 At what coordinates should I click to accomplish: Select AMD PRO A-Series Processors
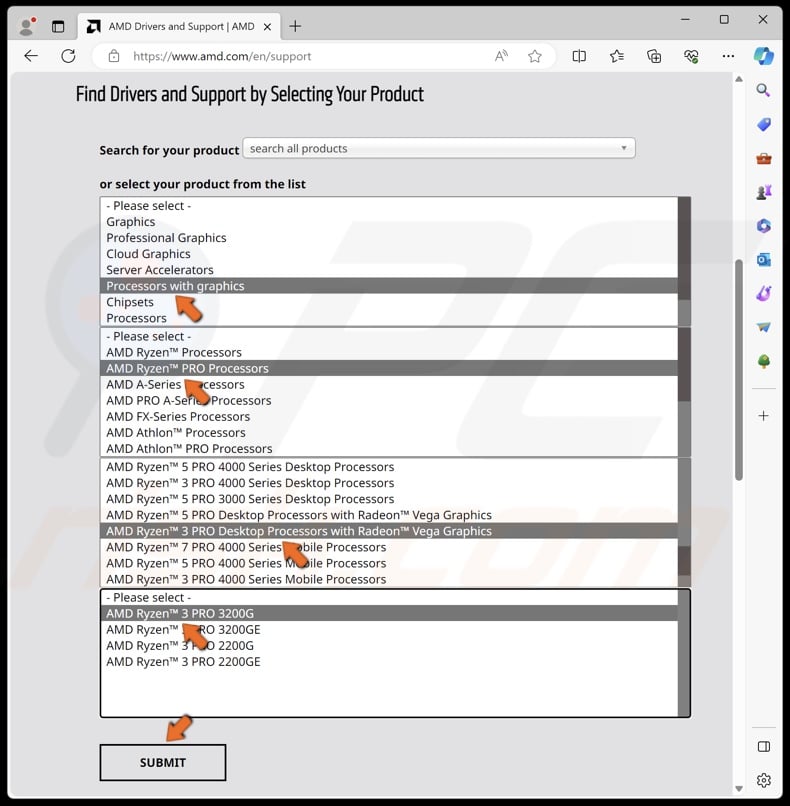click(389, 400)
